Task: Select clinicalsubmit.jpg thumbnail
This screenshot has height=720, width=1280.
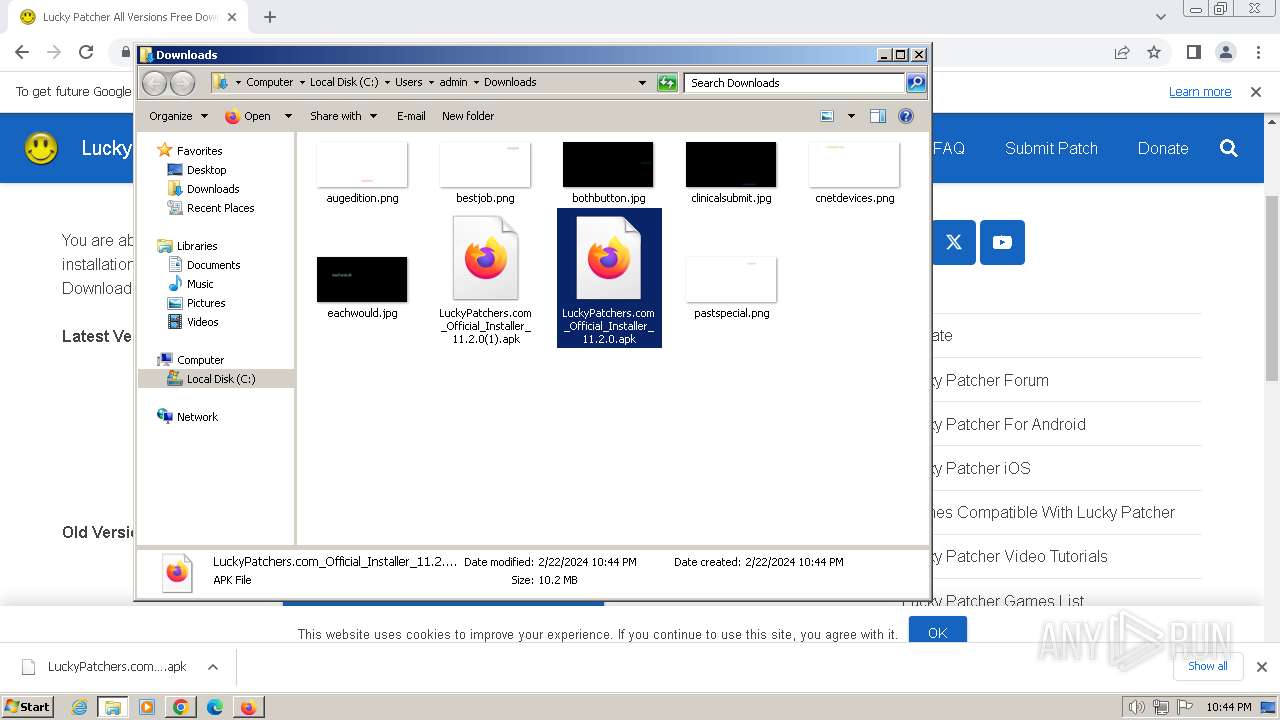Action: click(731, 165)
